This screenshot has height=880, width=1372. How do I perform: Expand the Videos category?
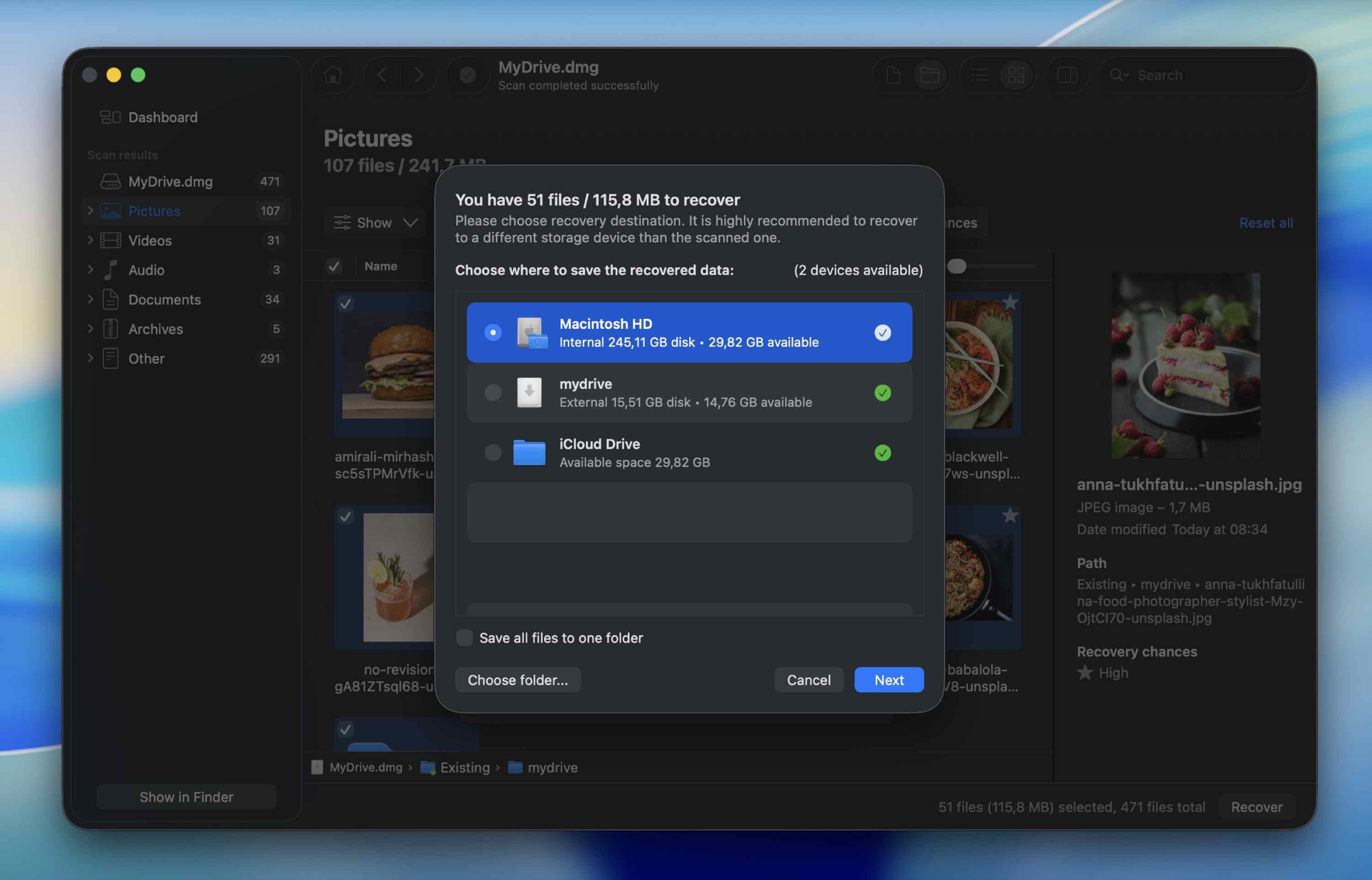(x=90, y=240)
